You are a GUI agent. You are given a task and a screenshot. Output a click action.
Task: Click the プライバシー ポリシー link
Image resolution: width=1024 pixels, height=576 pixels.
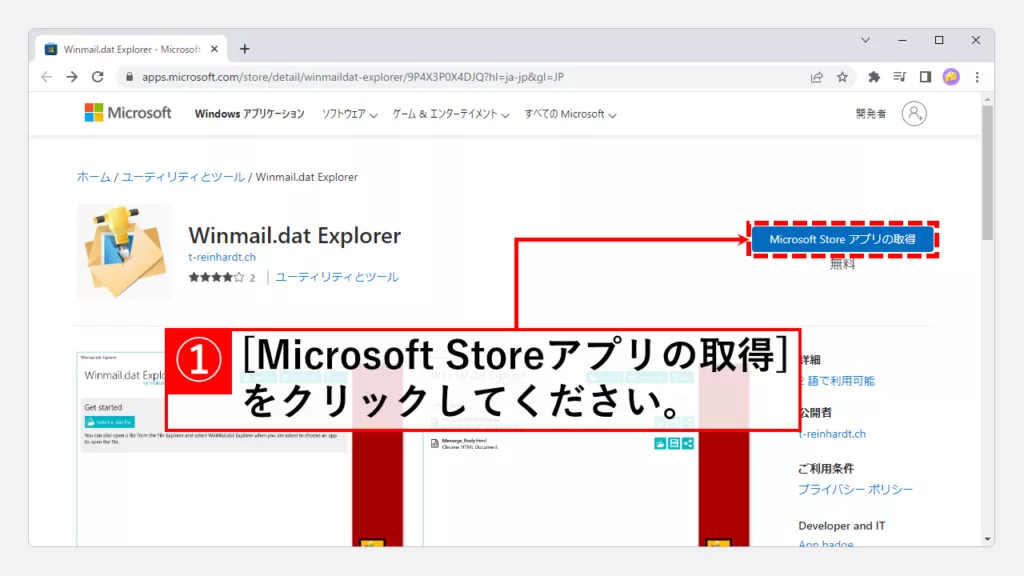(855, 489)
